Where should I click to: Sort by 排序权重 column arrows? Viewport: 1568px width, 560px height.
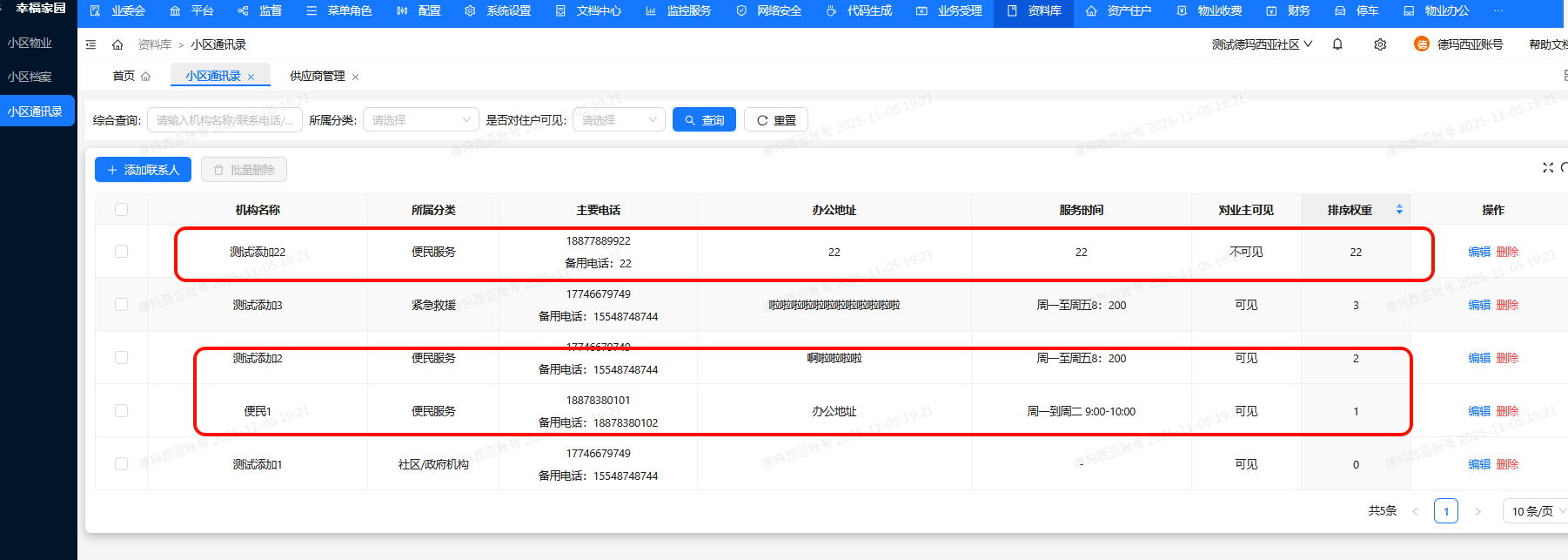(1399, 210)
